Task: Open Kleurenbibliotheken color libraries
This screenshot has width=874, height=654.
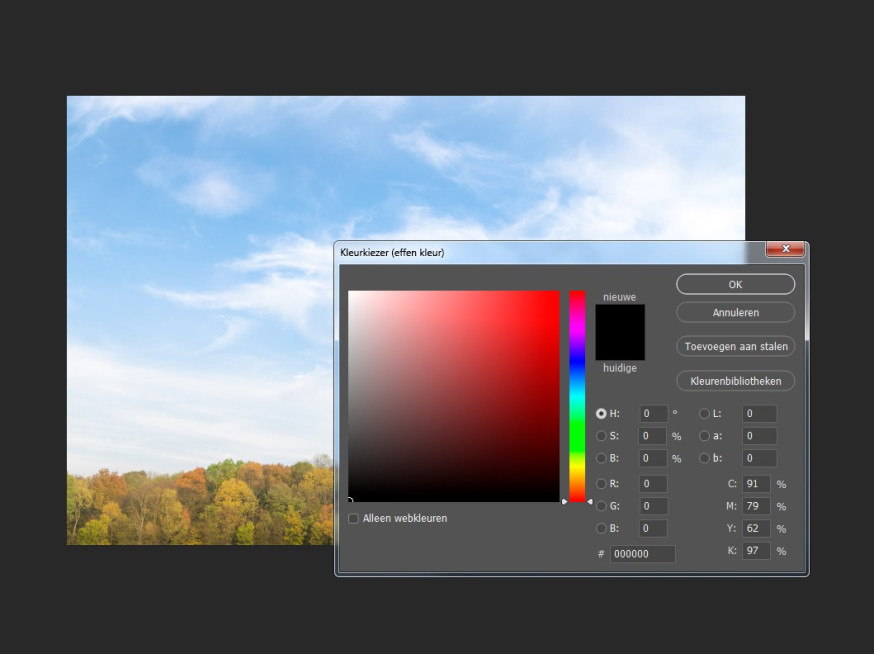Action: tap(735, 381)
